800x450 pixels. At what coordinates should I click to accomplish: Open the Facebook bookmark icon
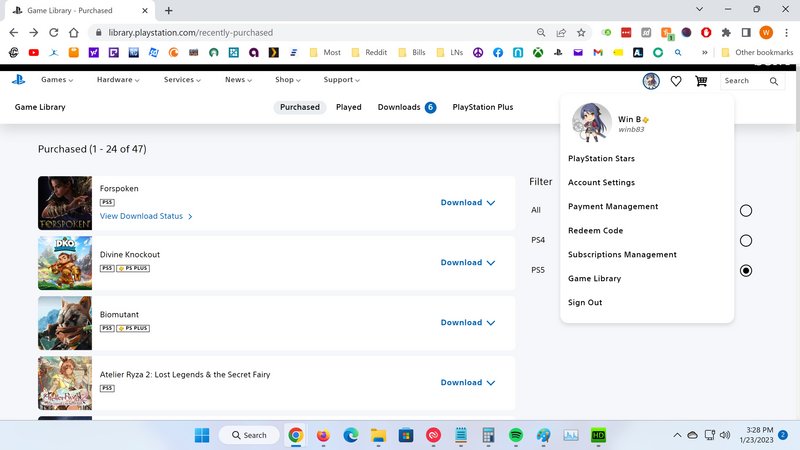pyautogui.click(x=497, y=52)
